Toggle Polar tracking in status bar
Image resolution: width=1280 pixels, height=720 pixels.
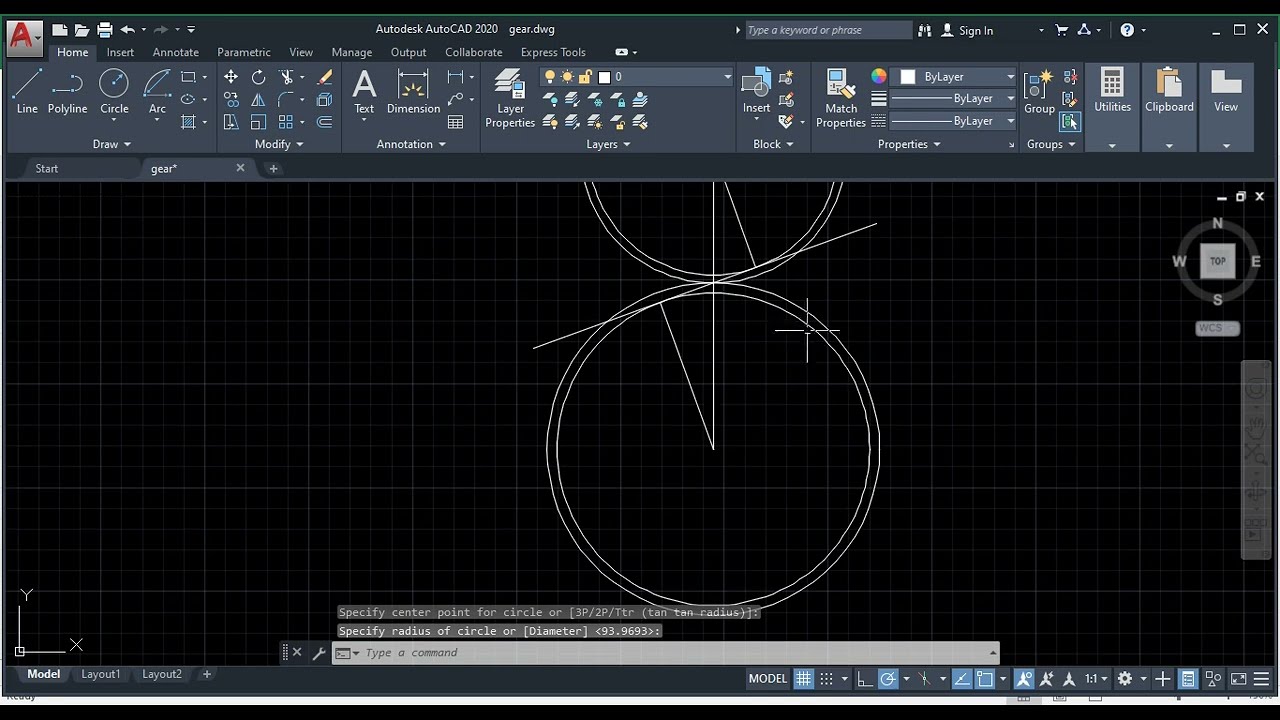point(888,678)
